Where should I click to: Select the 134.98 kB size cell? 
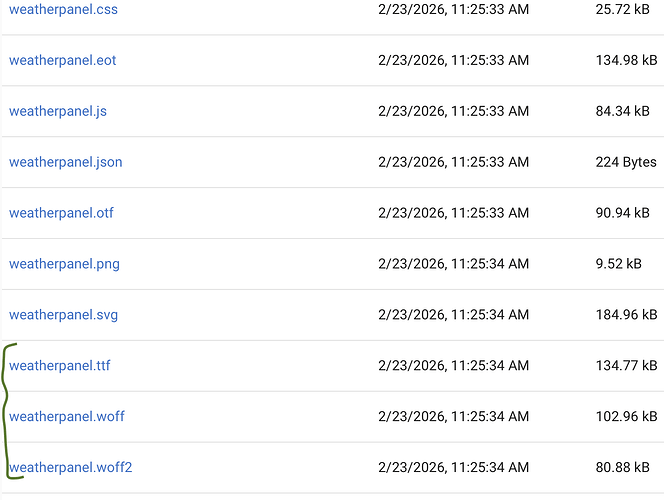click(626, 60)
